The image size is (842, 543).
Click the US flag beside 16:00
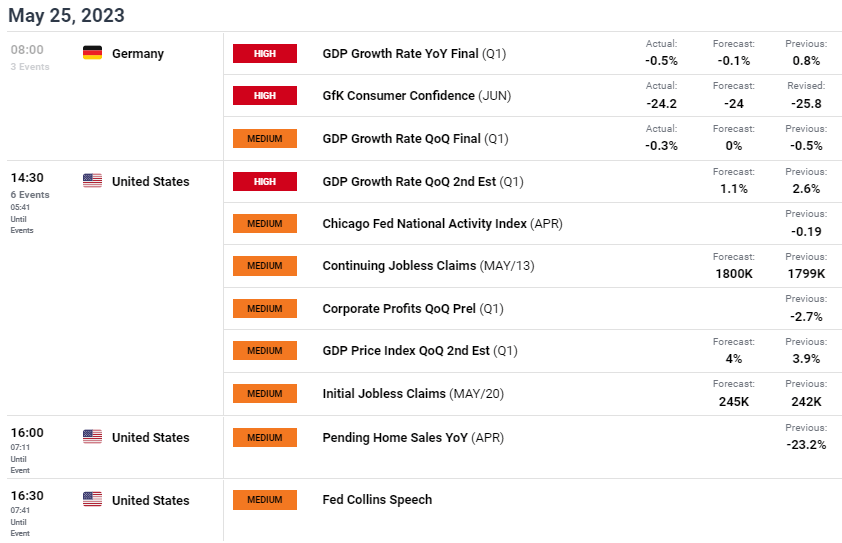[92, 437]
